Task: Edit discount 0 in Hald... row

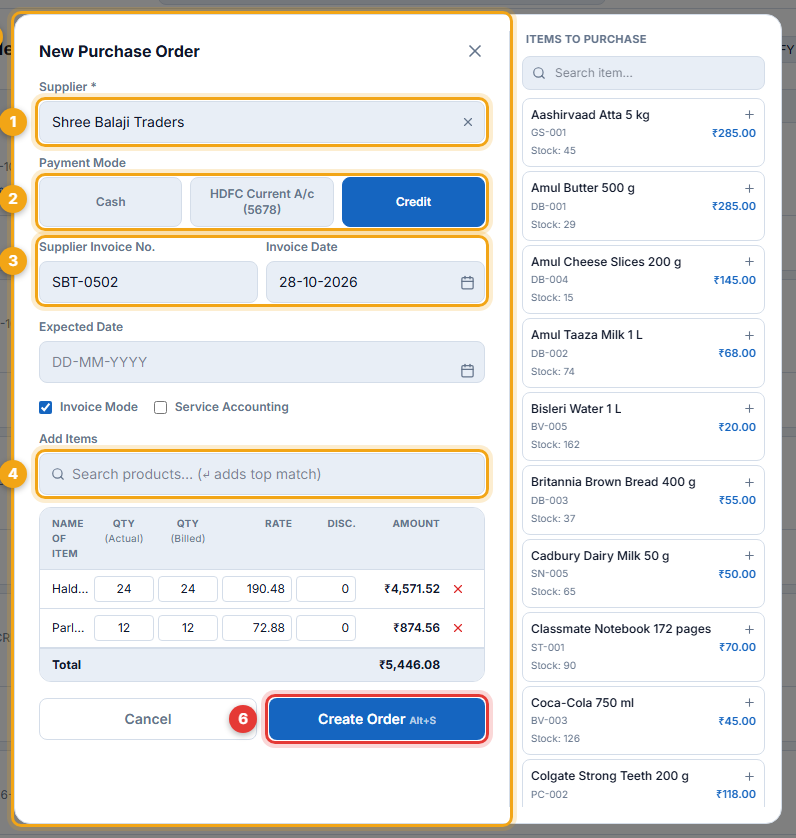Action: (x=326, y=589)
